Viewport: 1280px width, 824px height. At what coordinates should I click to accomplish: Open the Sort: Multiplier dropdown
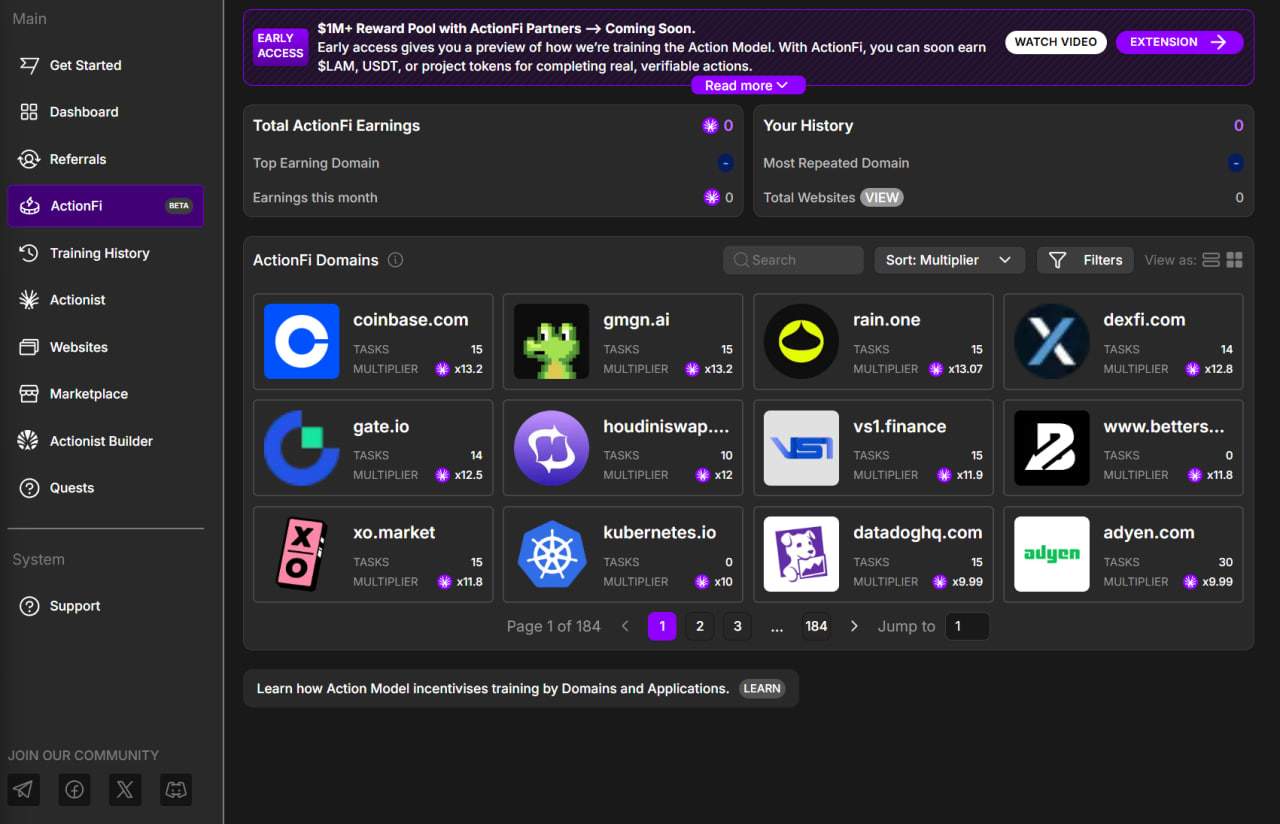[949, 260]
